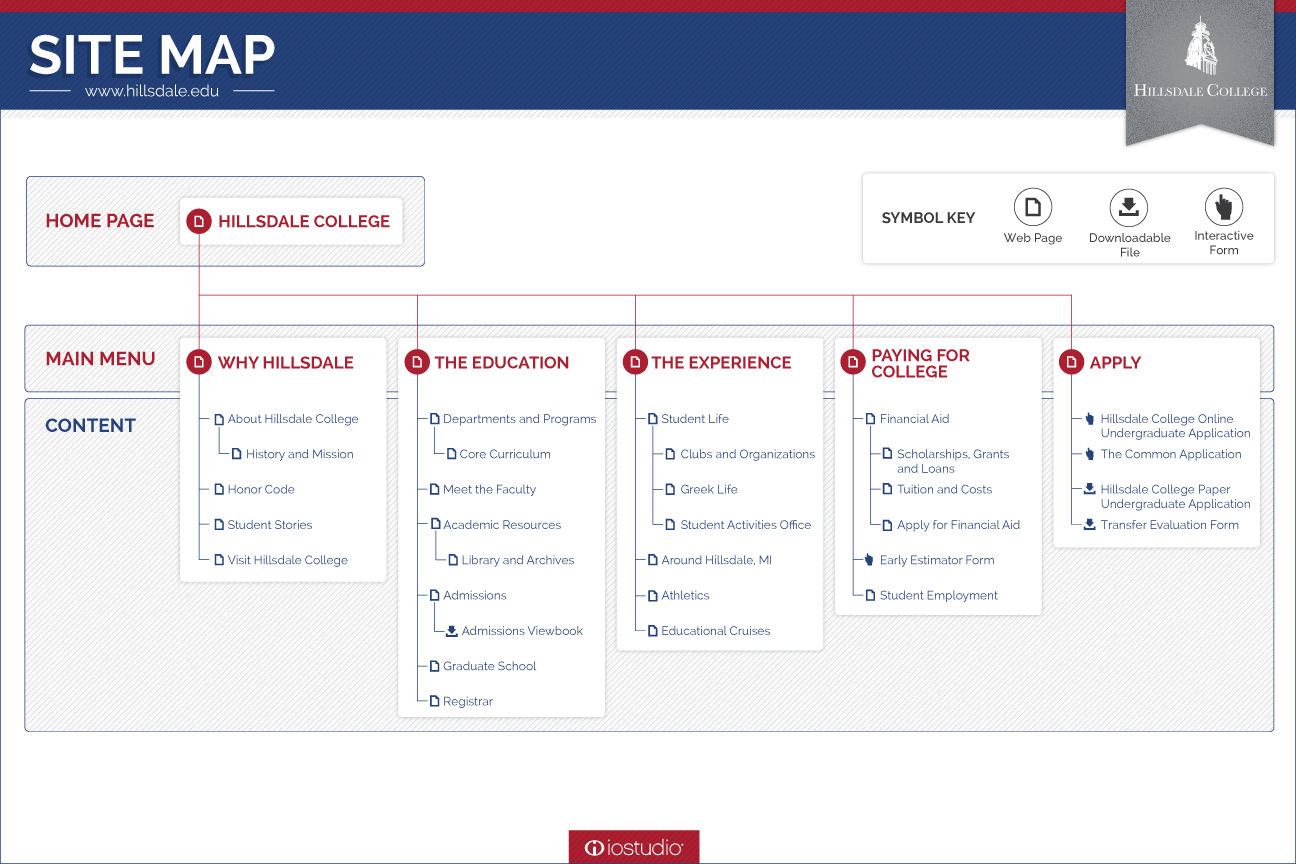
Task: Click the page icon beside Tuition and Costs
Action: pyautogui.click(x=888, y=489)
